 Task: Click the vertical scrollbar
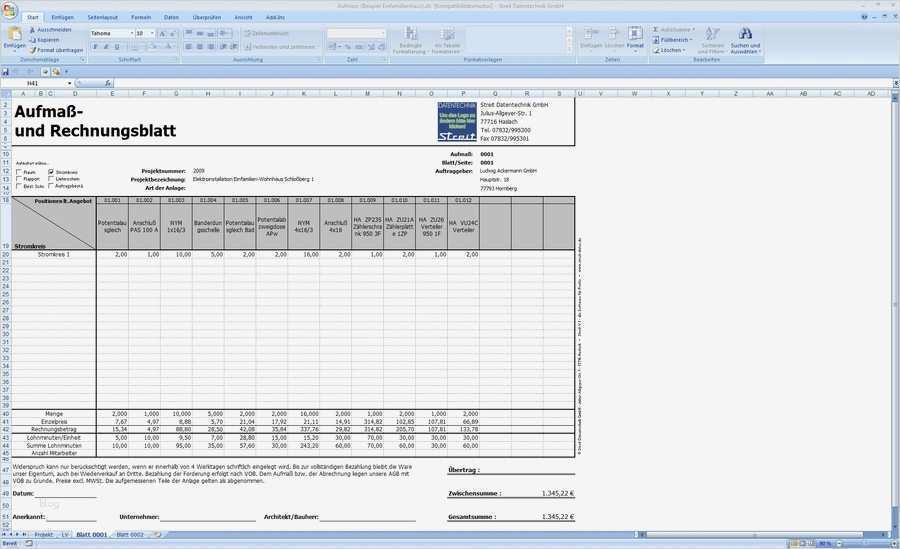click(x=895, y=304)
